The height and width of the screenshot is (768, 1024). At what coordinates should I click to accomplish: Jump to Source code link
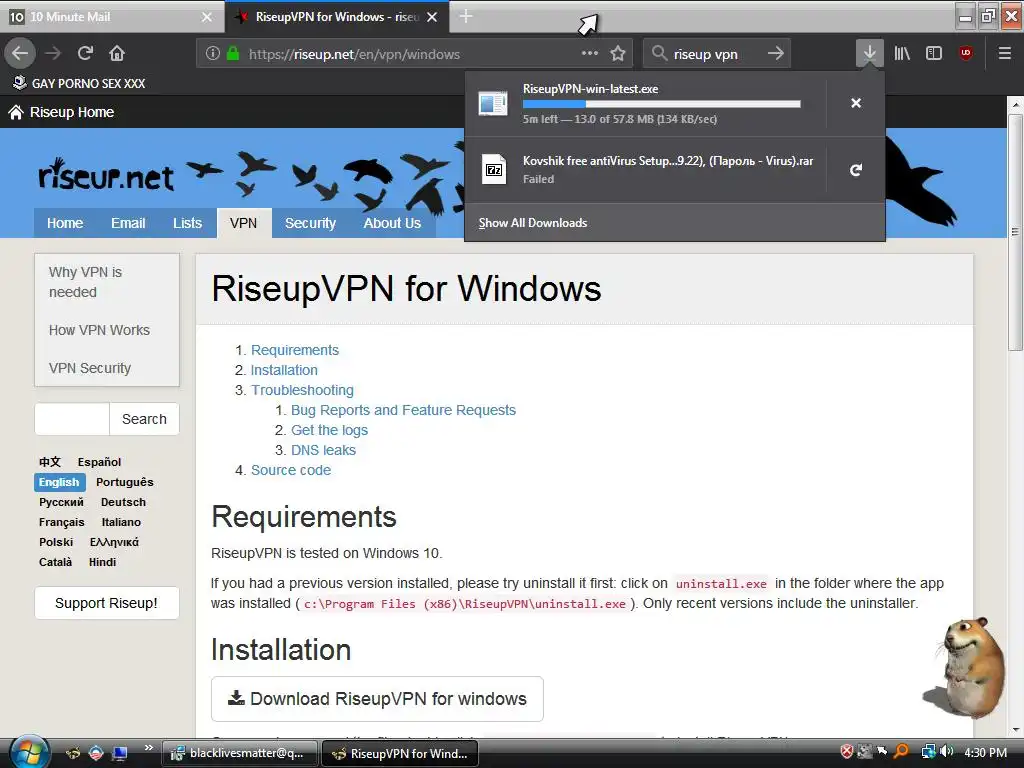[x=291, y=470]
